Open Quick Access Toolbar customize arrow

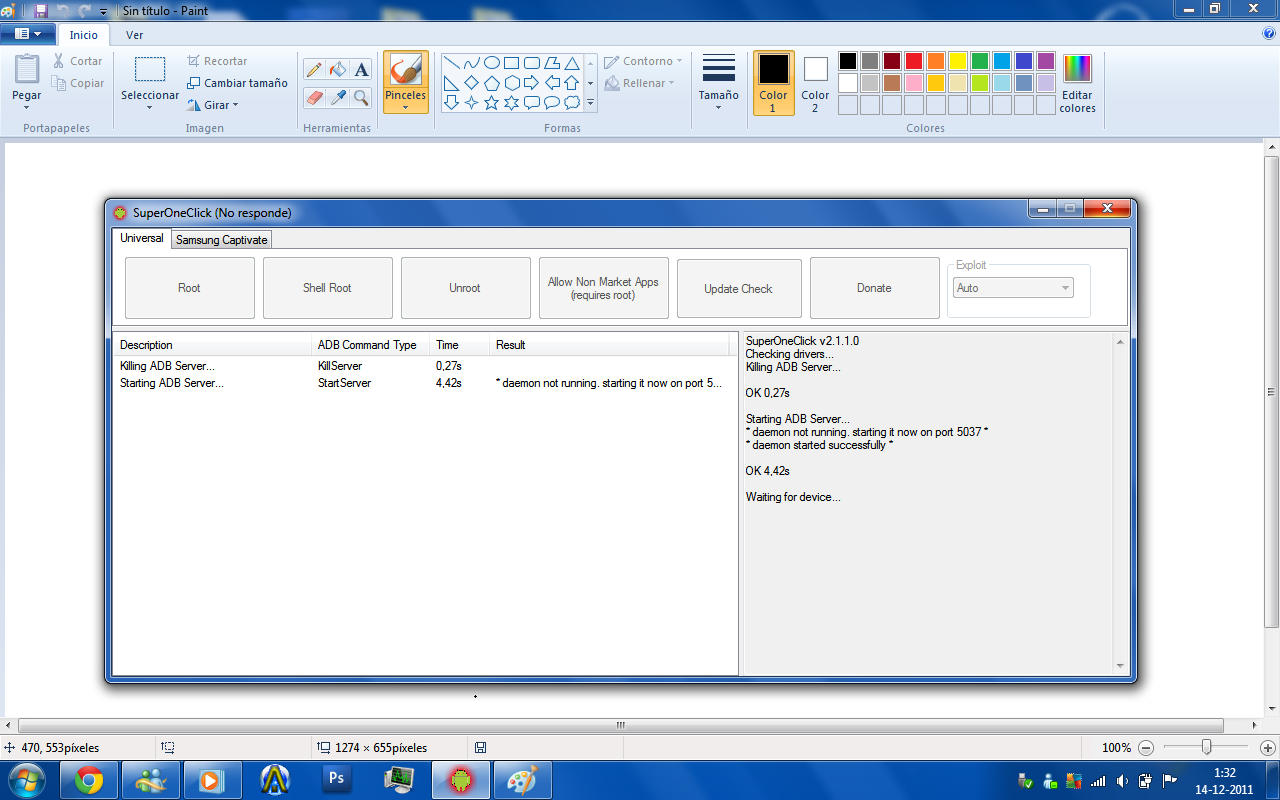(x=104, y=10)
